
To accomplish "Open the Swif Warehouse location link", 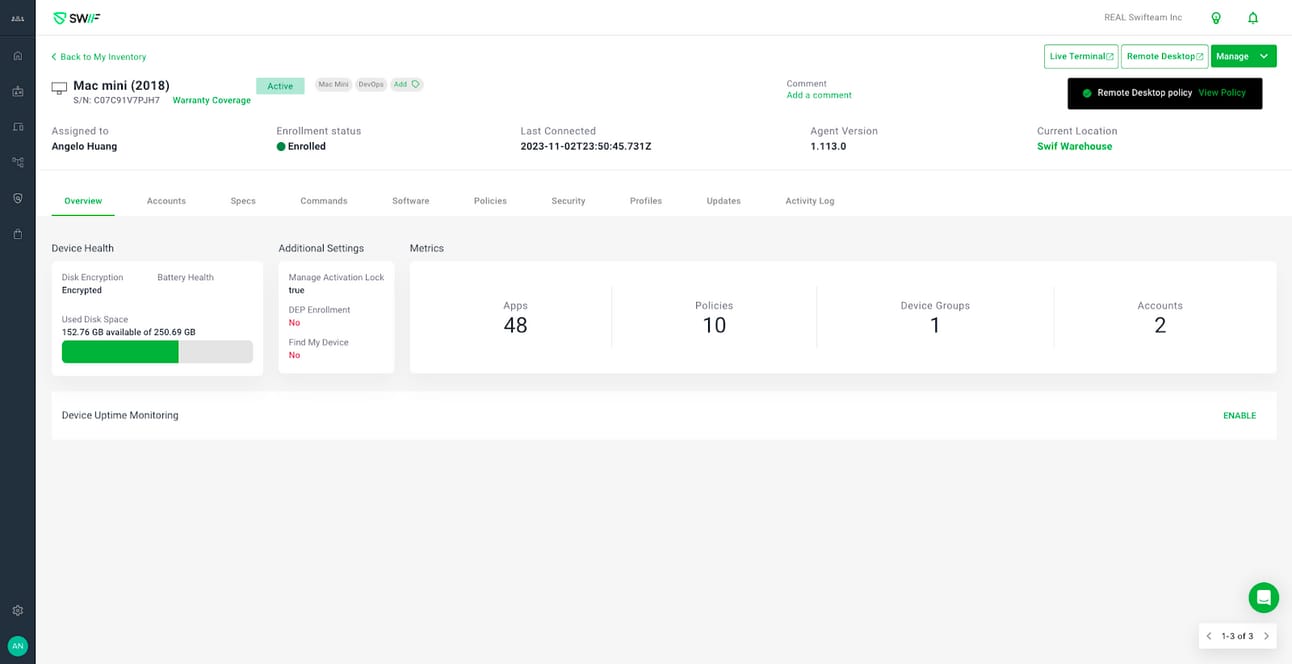I will pos(1074,146).
